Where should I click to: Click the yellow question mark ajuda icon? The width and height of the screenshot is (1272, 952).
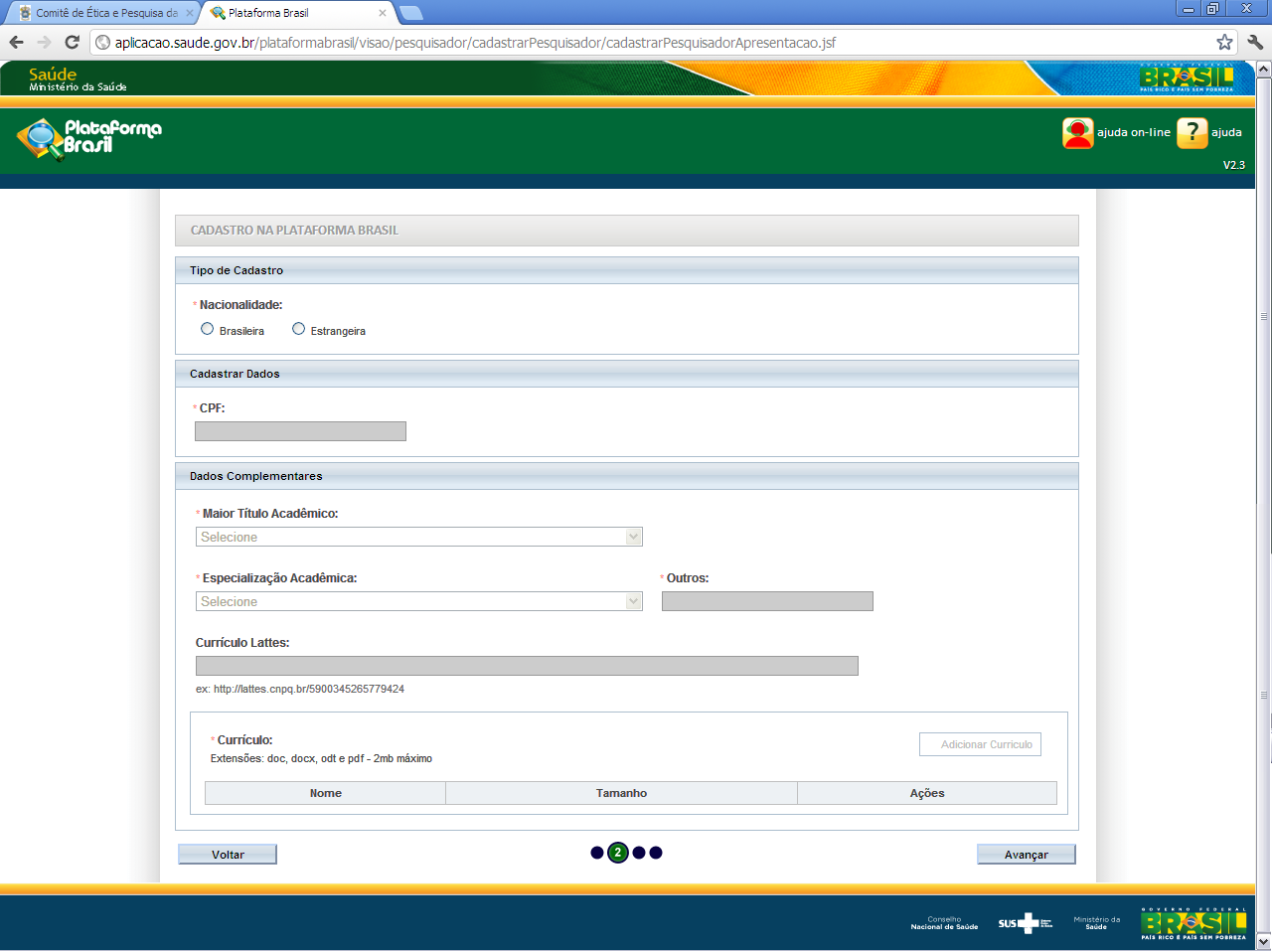[x=1192, y=132]
